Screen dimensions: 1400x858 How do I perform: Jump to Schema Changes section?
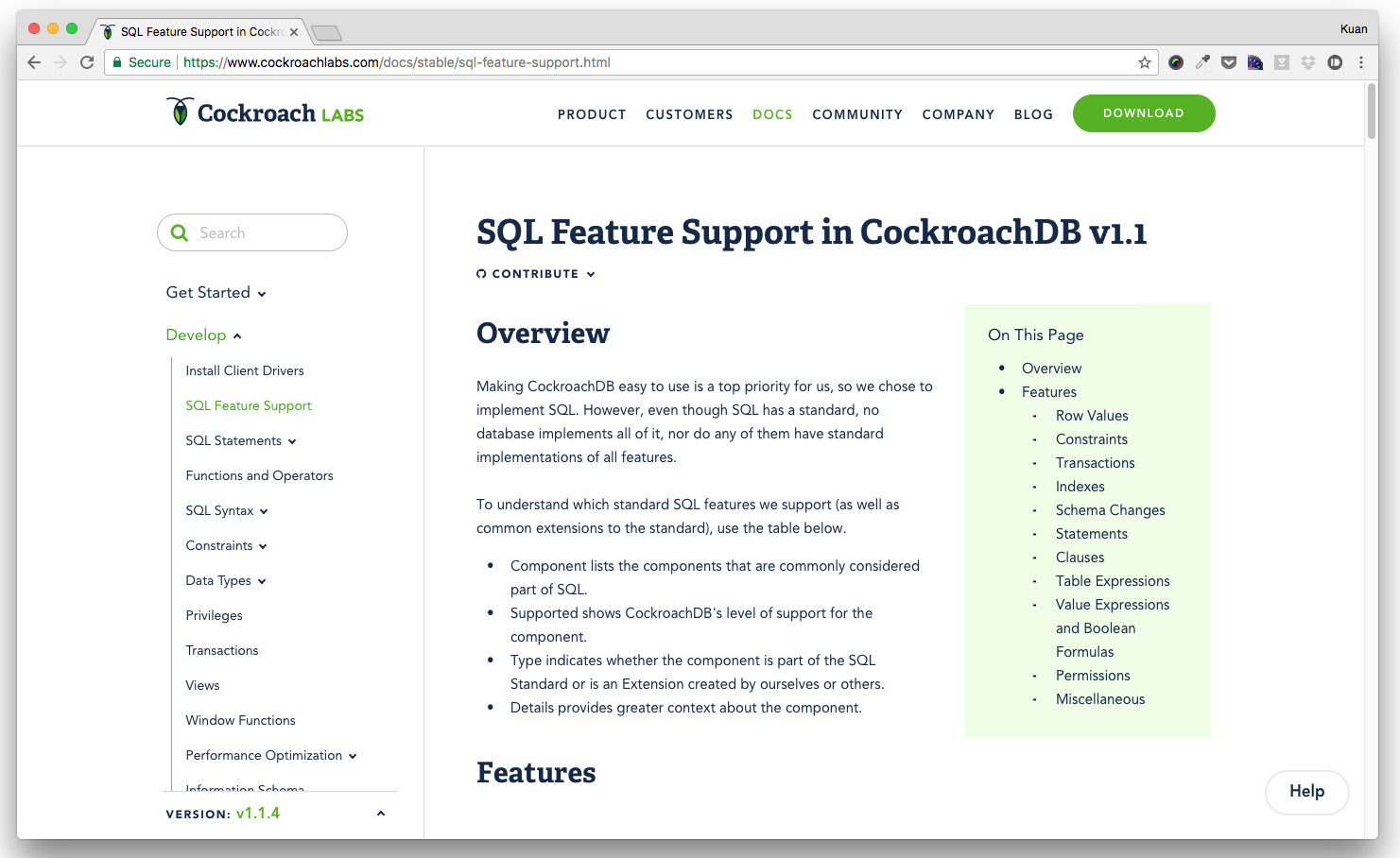click(x=1110, y=510)
